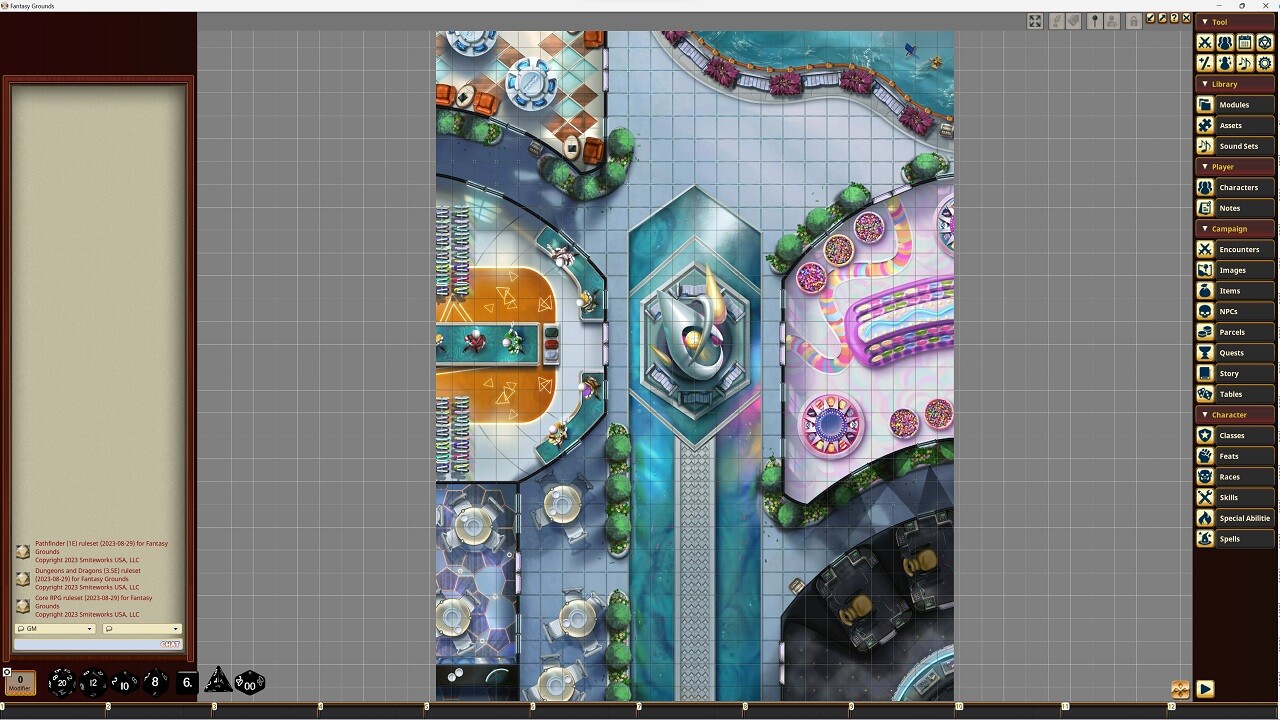Click the fullscreen expand button on the image toolbar
Image resolution: width=1280 pixels, height=720 pixels.
coord(1035,20)
